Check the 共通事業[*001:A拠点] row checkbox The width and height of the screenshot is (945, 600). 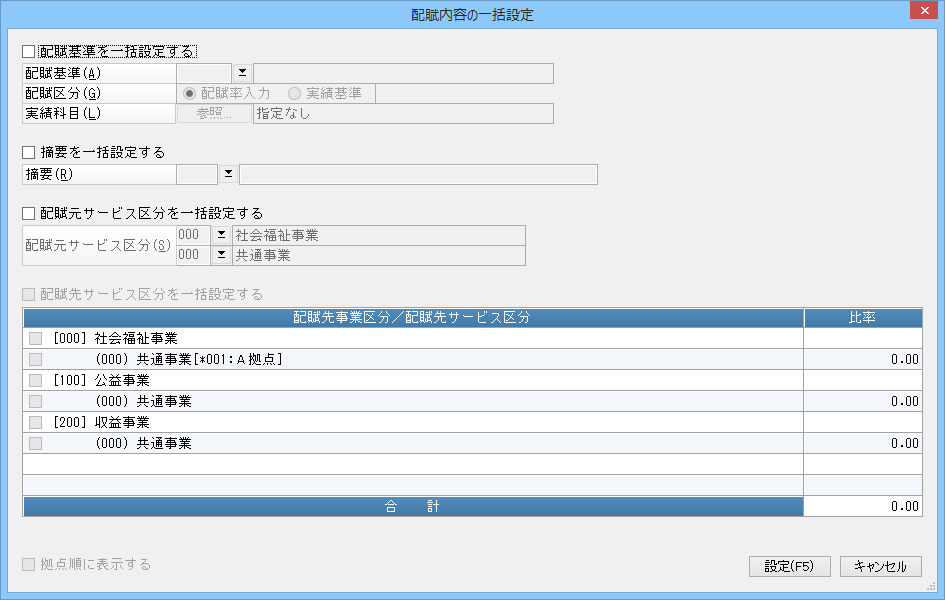[36, 360]
